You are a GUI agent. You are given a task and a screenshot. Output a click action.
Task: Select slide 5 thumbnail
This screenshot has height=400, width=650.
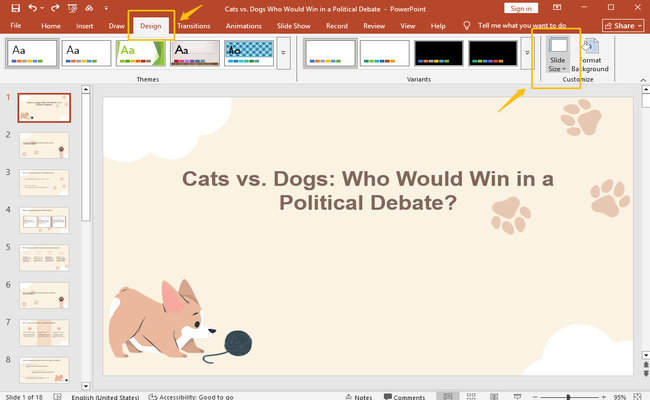point(44,258)
